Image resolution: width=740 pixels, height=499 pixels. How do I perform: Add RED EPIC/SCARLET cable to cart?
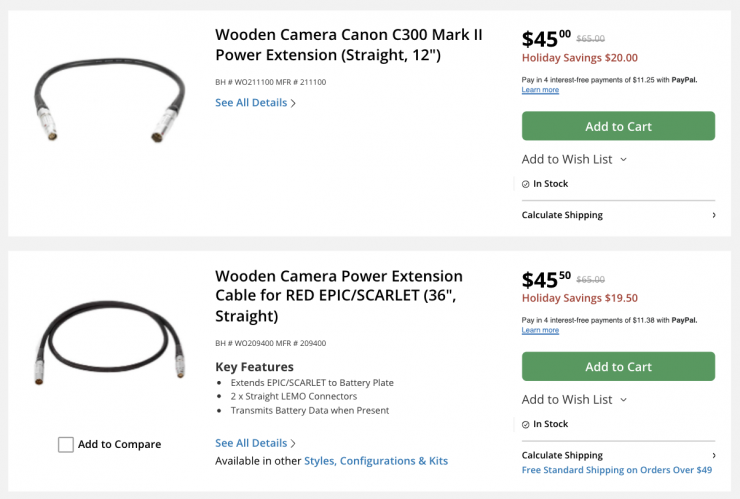coord(618,366)
